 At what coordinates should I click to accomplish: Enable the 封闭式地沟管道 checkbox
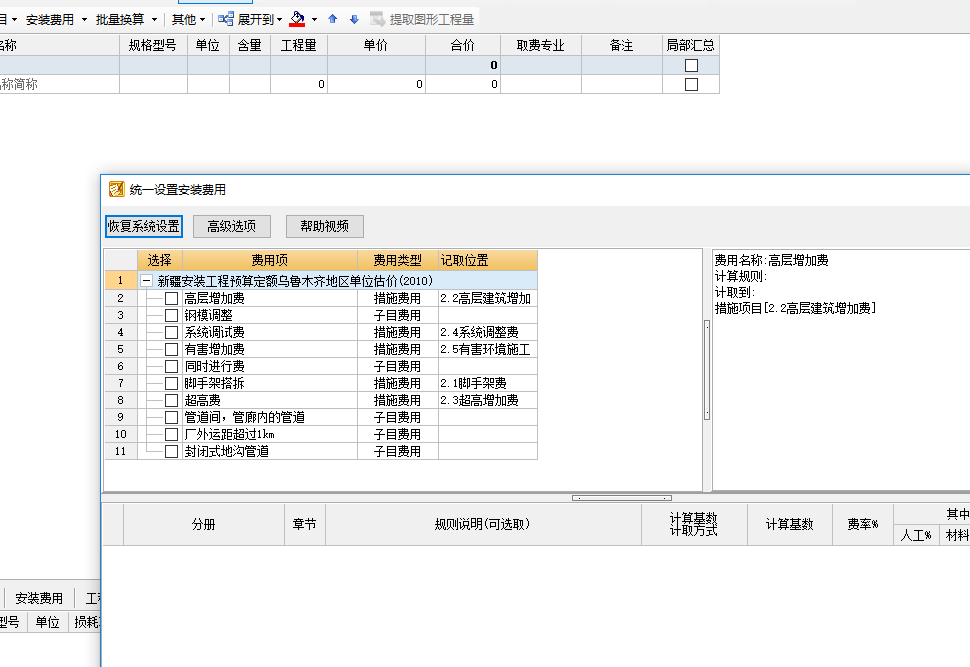[171, 452]
